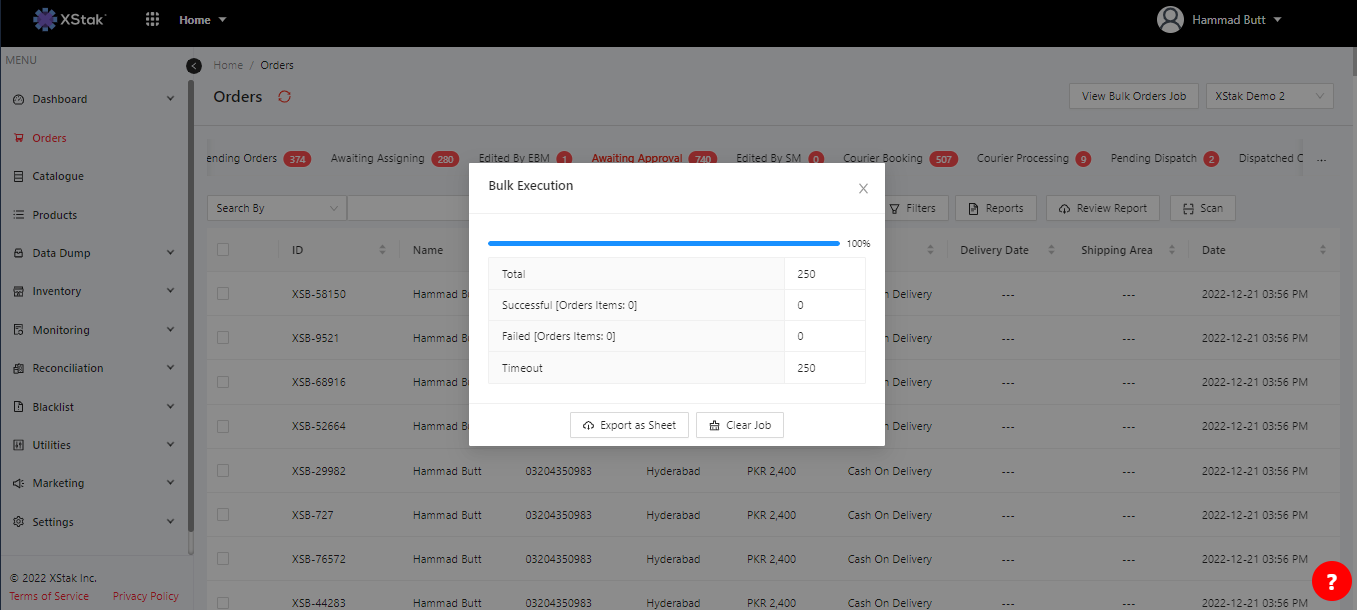
Task: Collapse the sidebar with arrow icon
Action: click(194, 66)
